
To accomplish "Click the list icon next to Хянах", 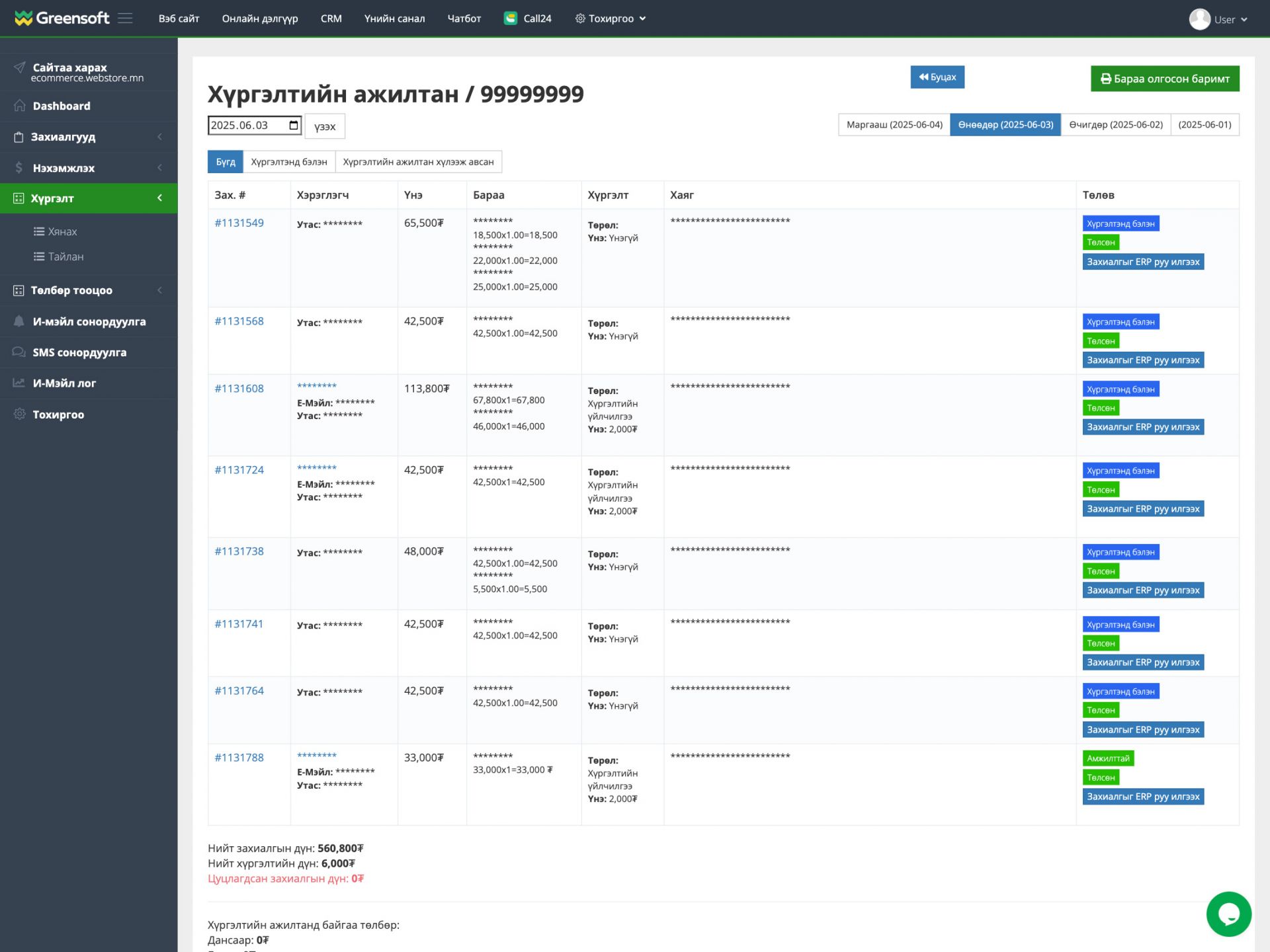I will pyautogui.click(x=39, y=231).
